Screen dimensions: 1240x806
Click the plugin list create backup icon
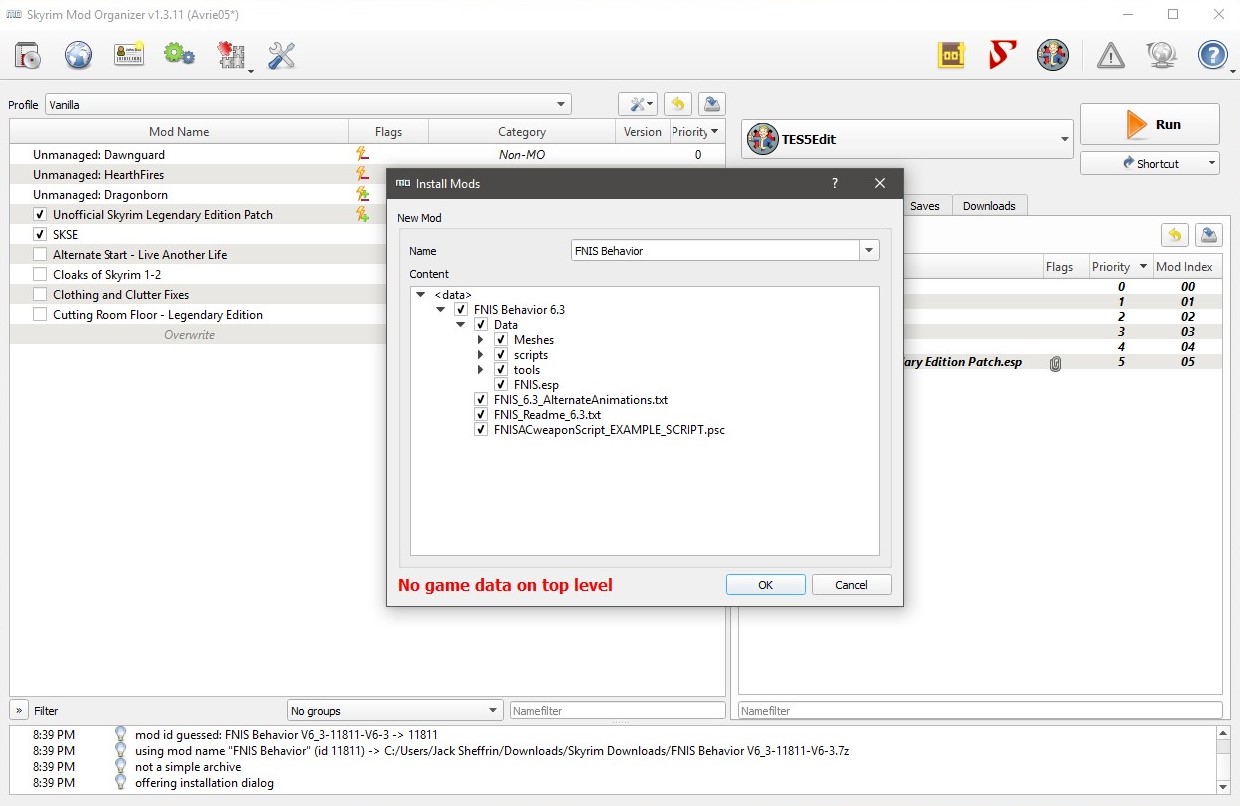pyautogui.click(x=1209, y=235)
